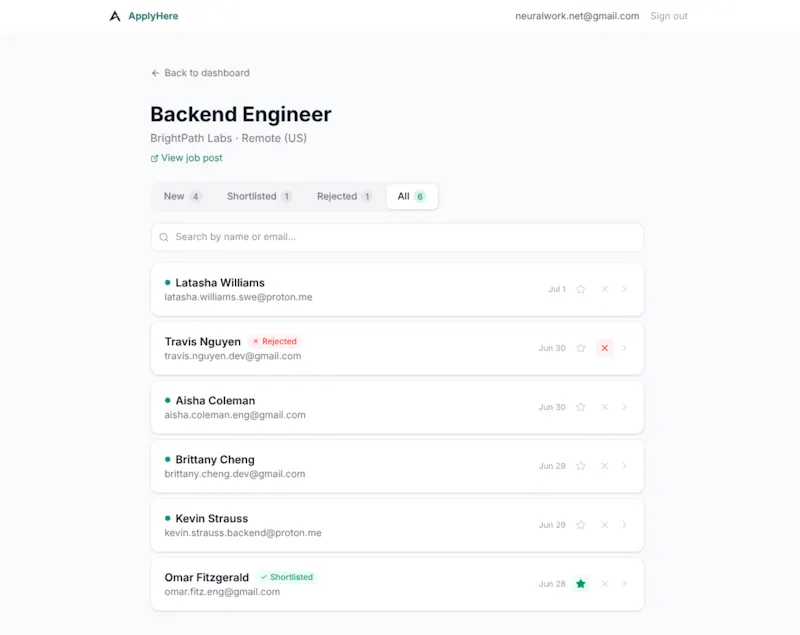Star Brittany Cheng to shortlist
This screenshot has height=635, width=800.
pos(581,466)
